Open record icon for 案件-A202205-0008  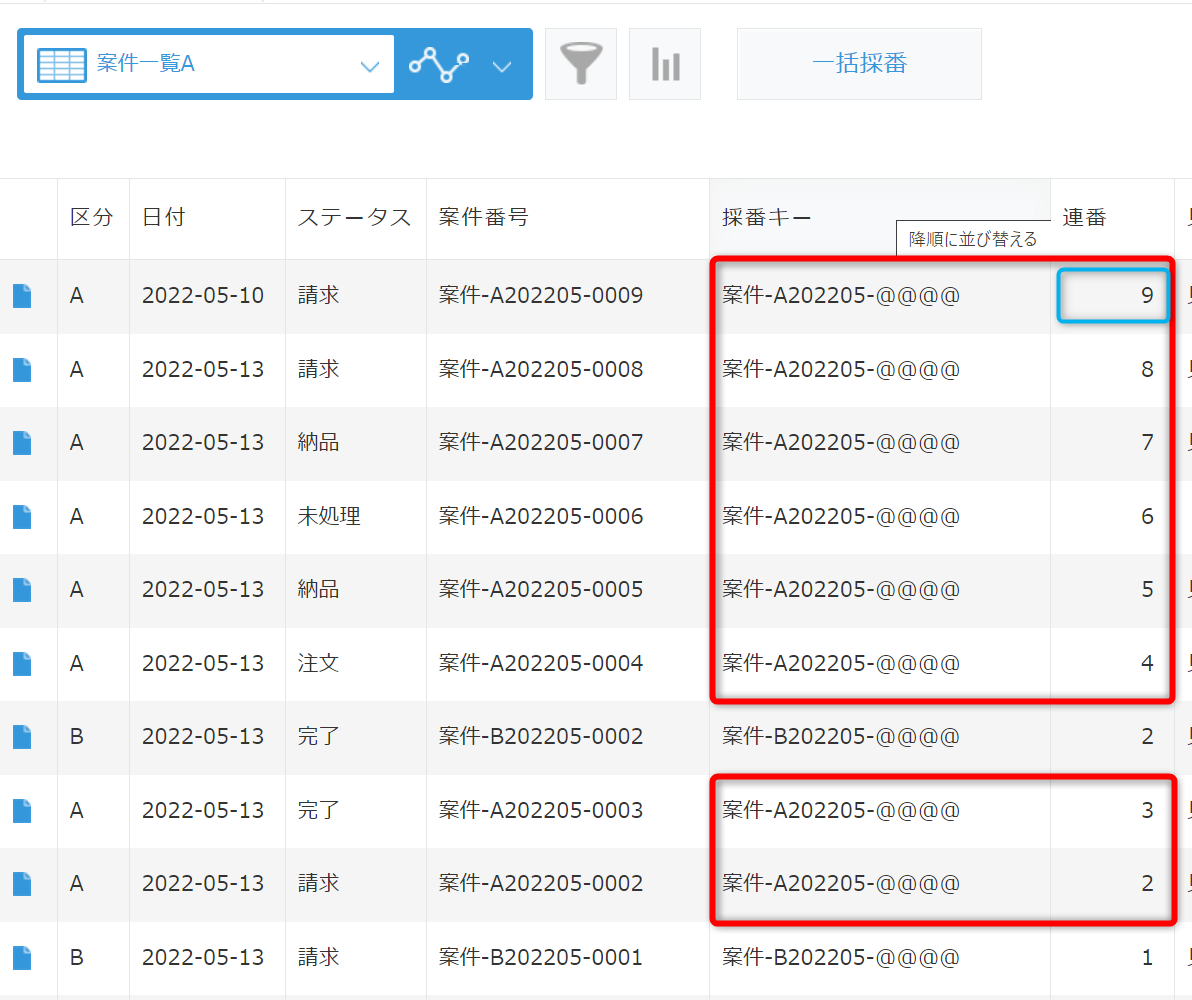tap(22, 370)
